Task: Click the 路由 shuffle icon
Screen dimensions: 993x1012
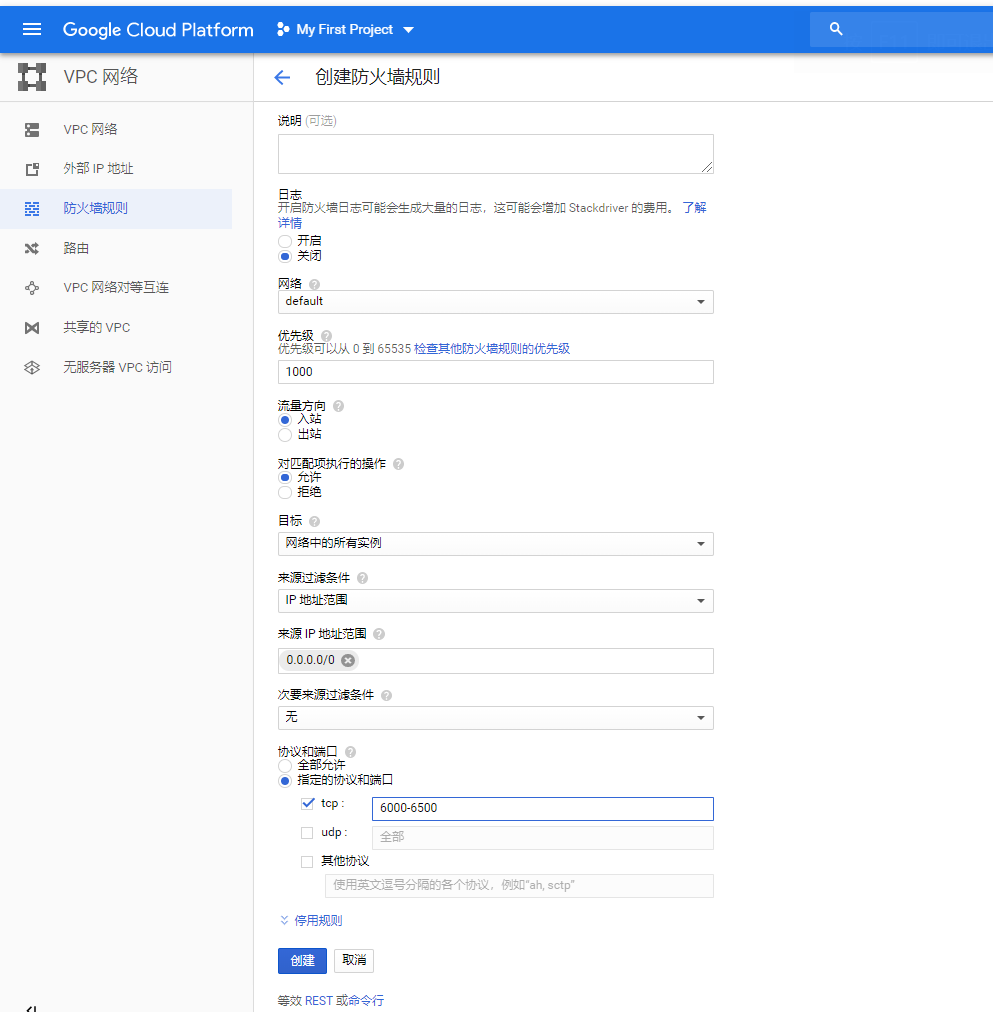Action: coord(32,248)
